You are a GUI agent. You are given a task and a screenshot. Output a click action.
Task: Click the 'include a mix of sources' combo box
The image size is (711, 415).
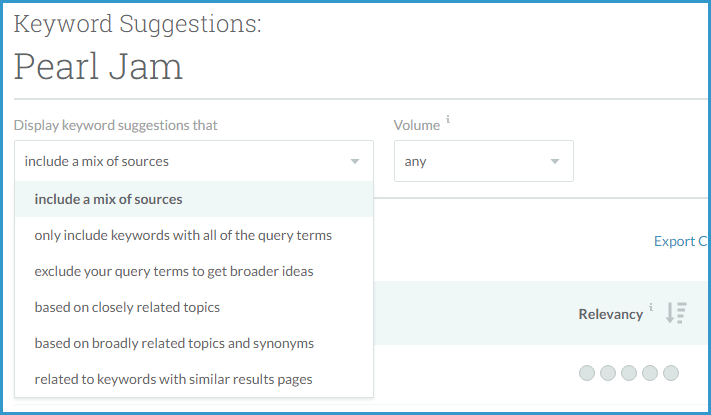pos(180,161)
